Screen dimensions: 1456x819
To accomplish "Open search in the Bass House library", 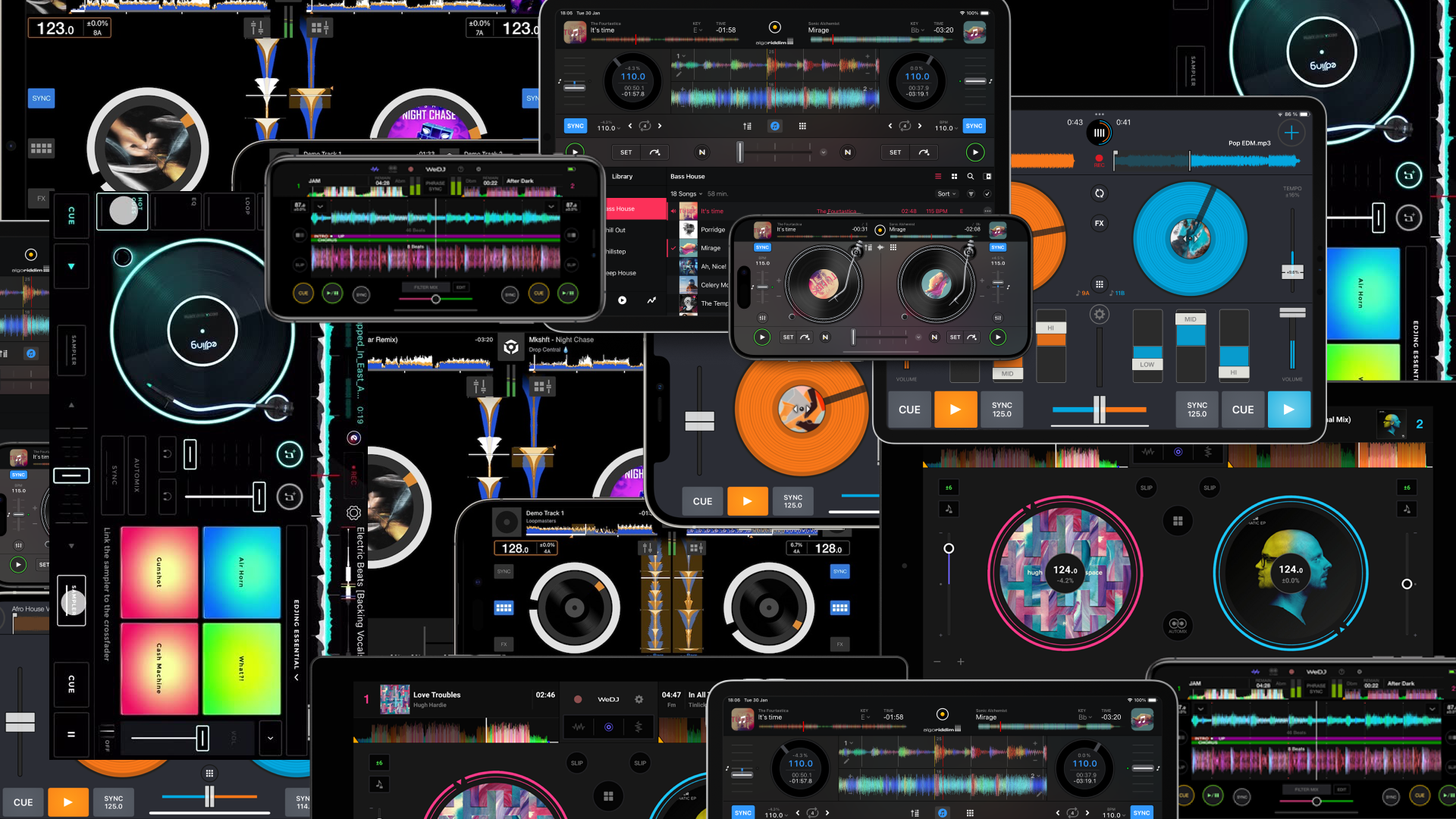I will [x=970, y=177].
